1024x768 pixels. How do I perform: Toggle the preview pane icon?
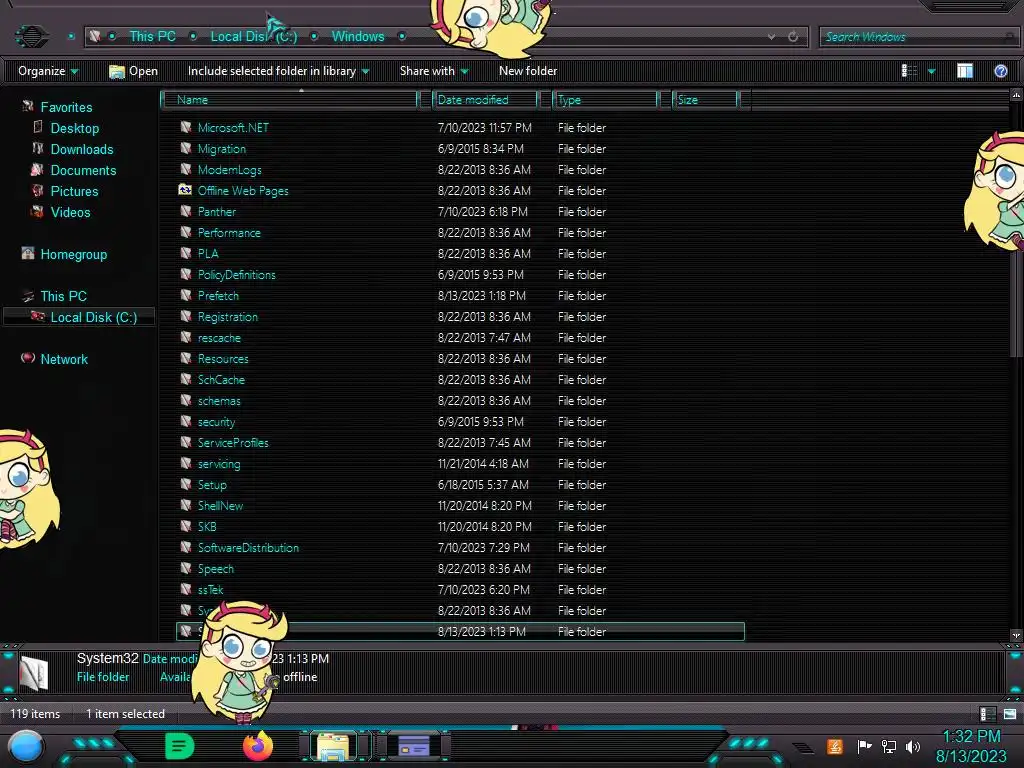click(965, 71)
